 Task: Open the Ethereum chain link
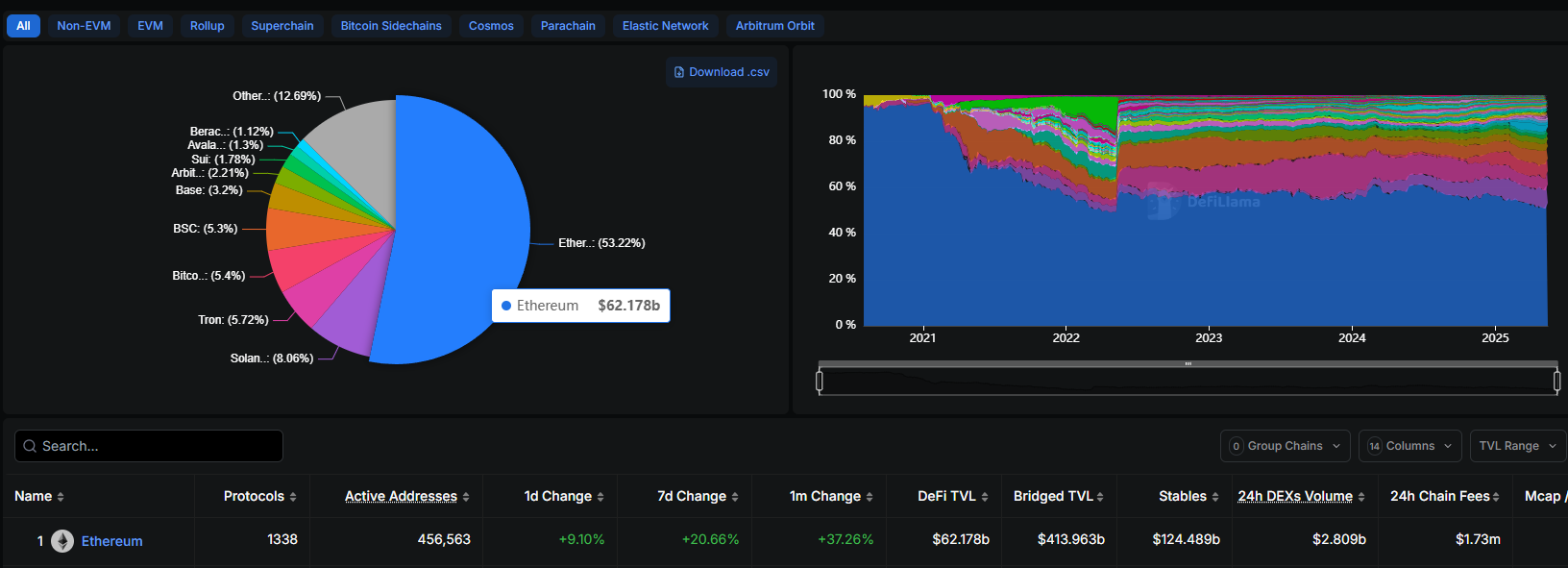point(111,541)
